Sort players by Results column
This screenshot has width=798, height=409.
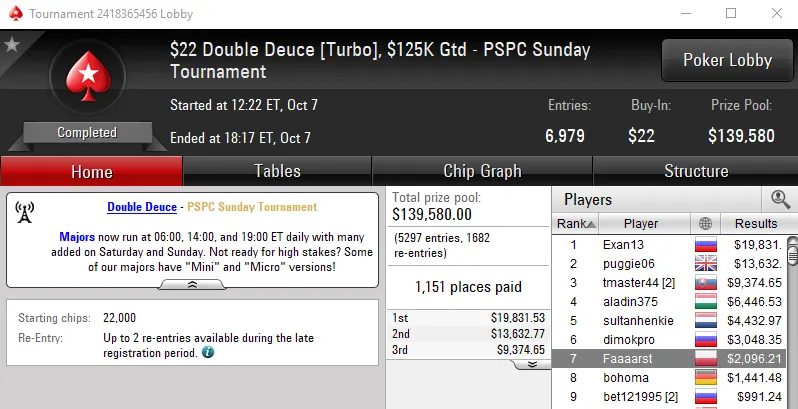[x=755, y=224]
